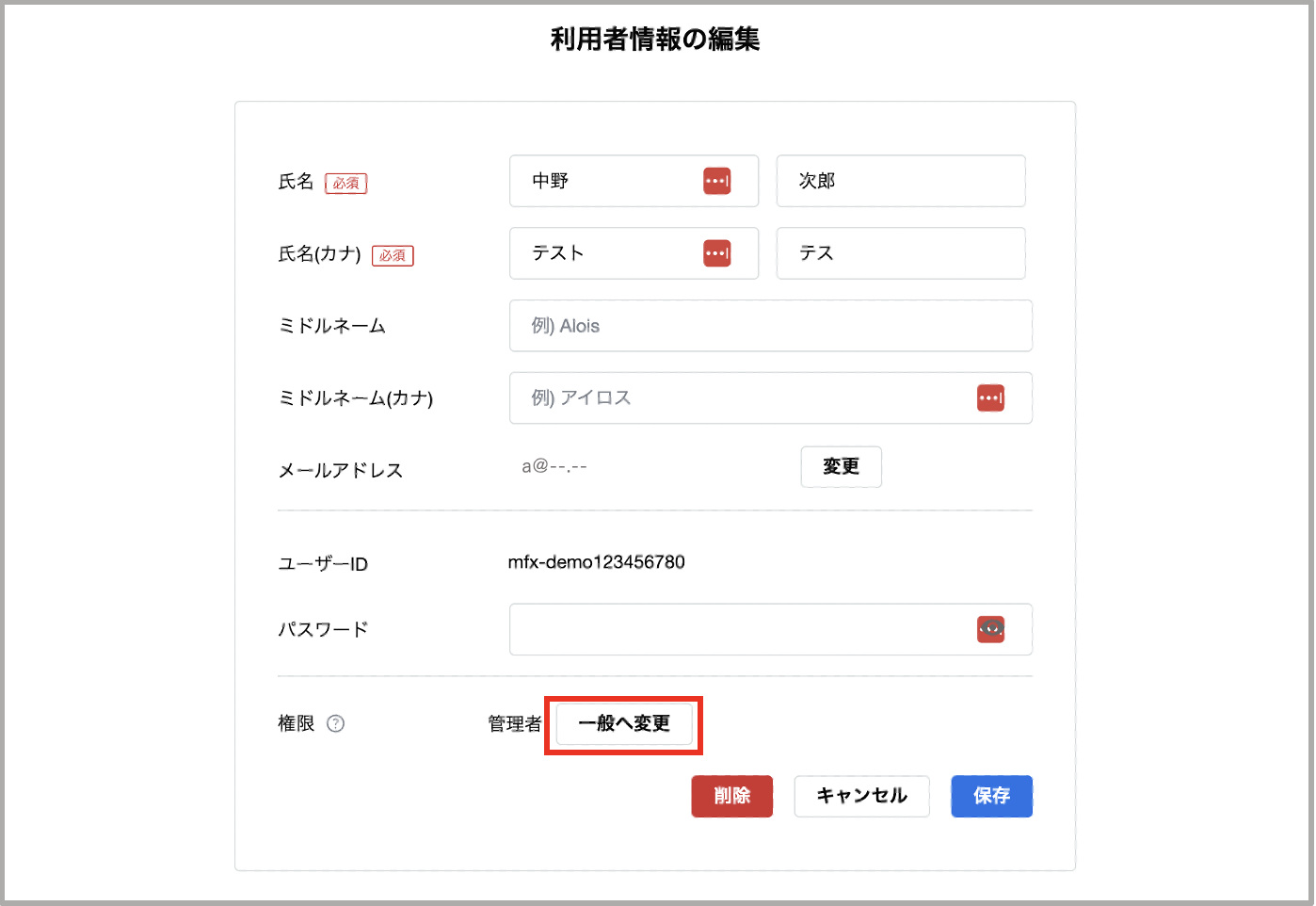Open the help icon next to 権限
Screen dimensions: 1316x906
click(x=335, y=723)
